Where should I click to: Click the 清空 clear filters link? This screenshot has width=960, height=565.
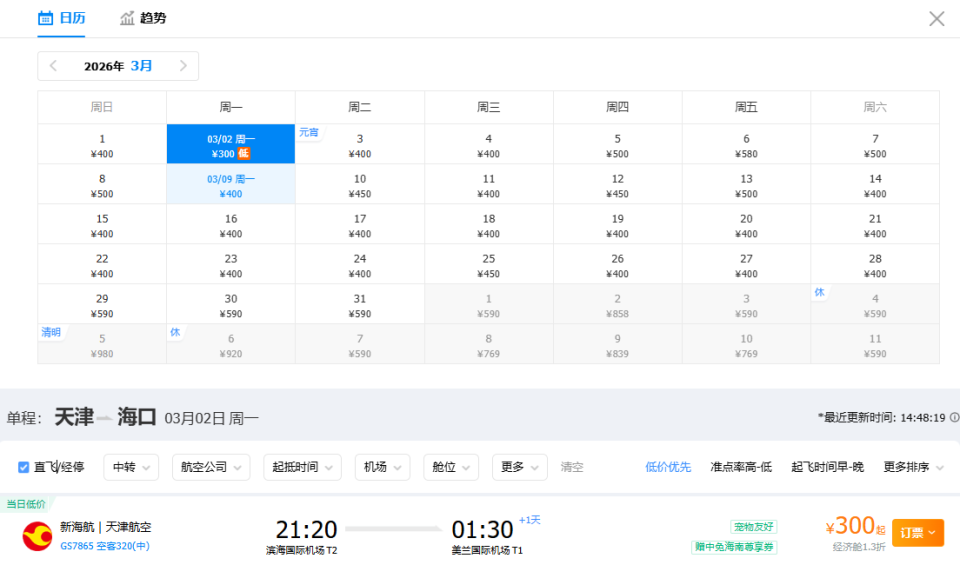[x=572, y=467]
